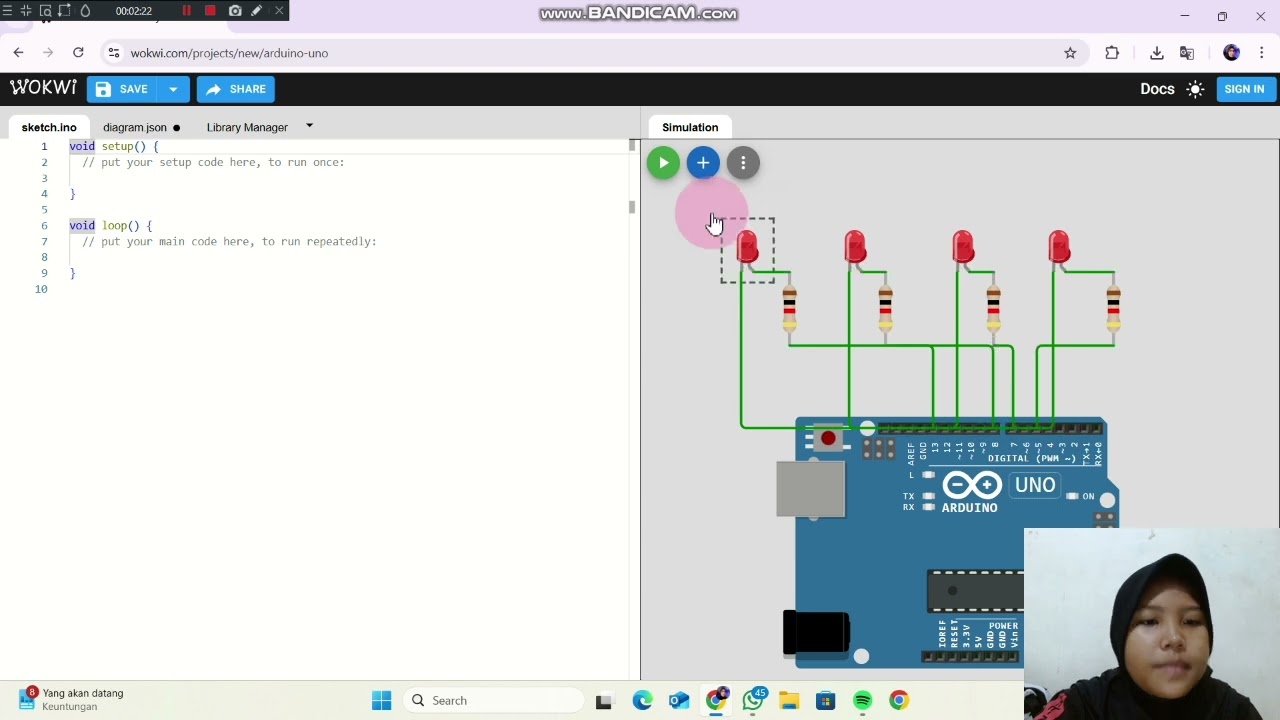Open the dropdown arrow next to SAVE
The image size is (1280, 720).
click(x=173, y=89)
